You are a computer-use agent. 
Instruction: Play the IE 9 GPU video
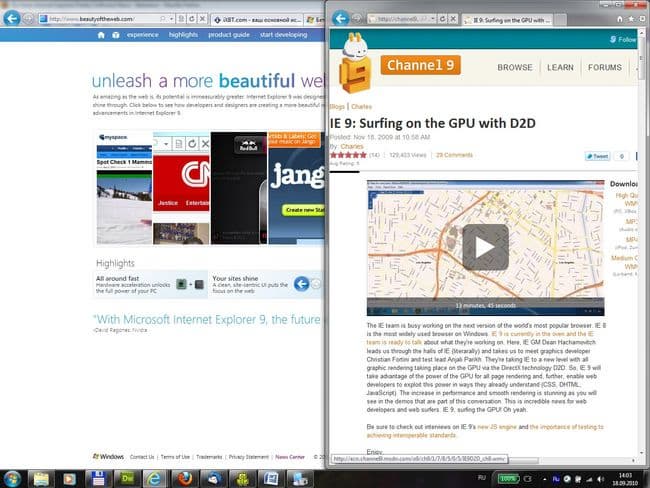[485, 247]
